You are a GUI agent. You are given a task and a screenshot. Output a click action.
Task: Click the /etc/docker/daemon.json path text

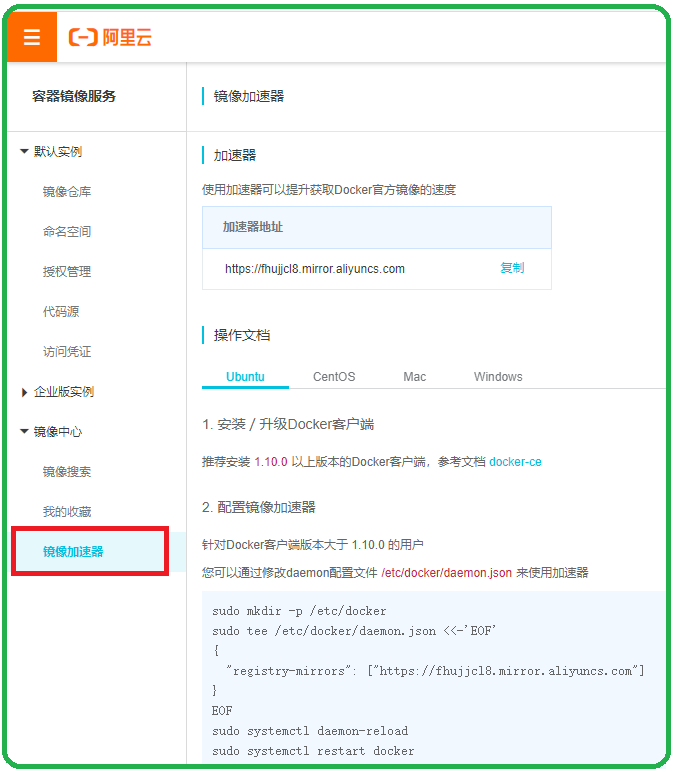(x=447, y=573)
